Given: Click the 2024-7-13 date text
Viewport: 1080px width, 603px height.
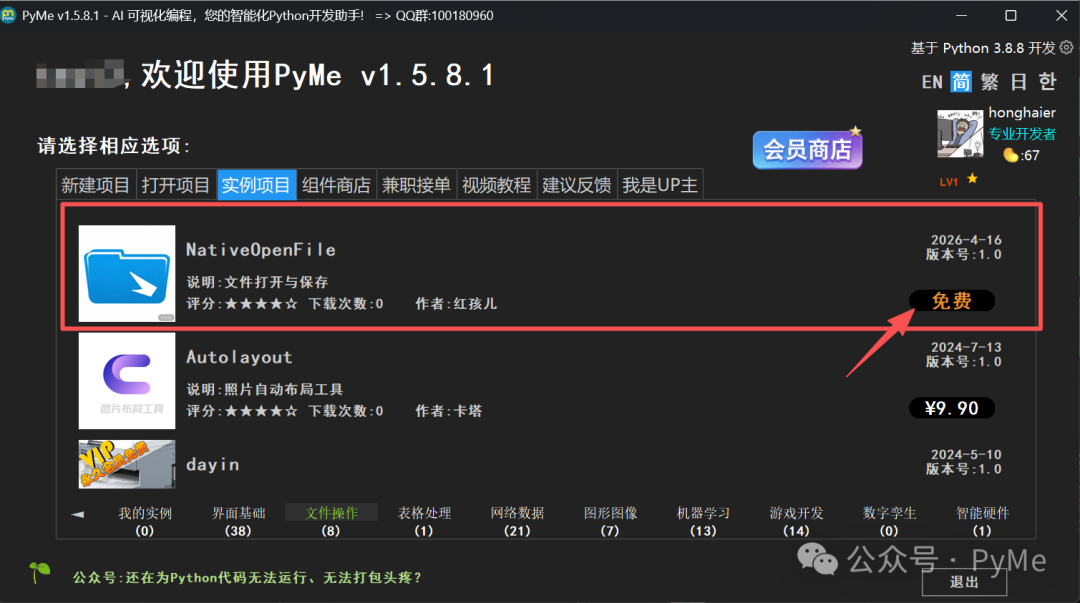Looking at the screenshot, I should (966, 347).
